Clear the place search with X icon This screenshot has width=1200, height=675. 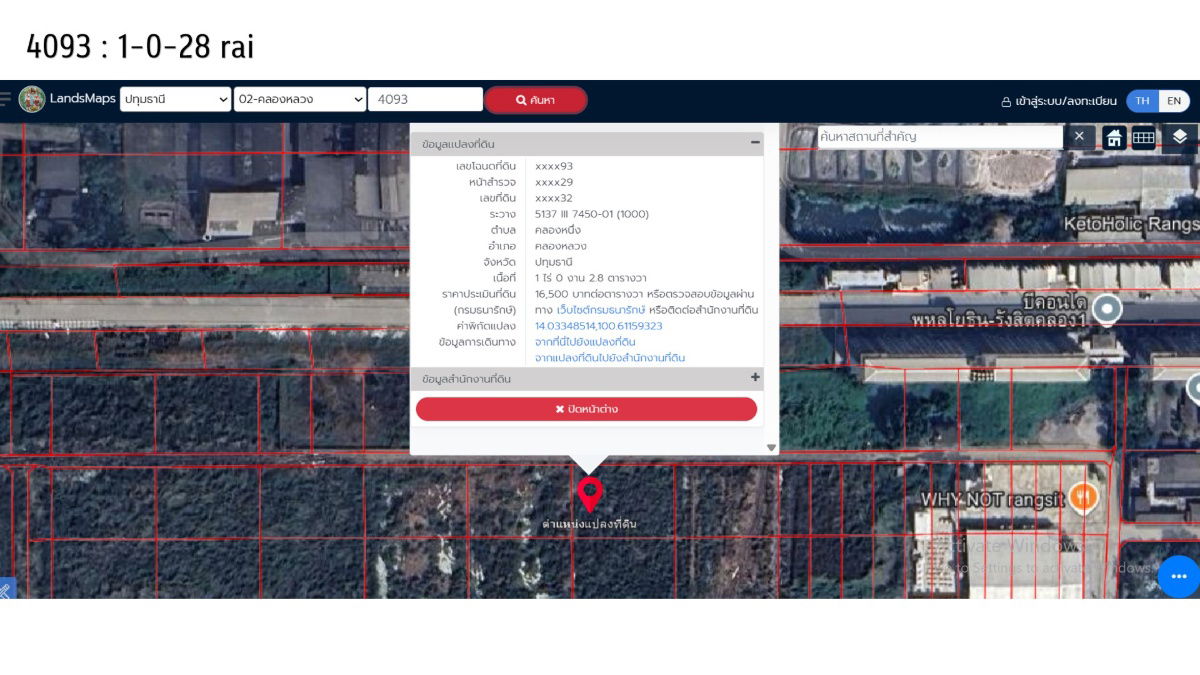pos(1079,136)
